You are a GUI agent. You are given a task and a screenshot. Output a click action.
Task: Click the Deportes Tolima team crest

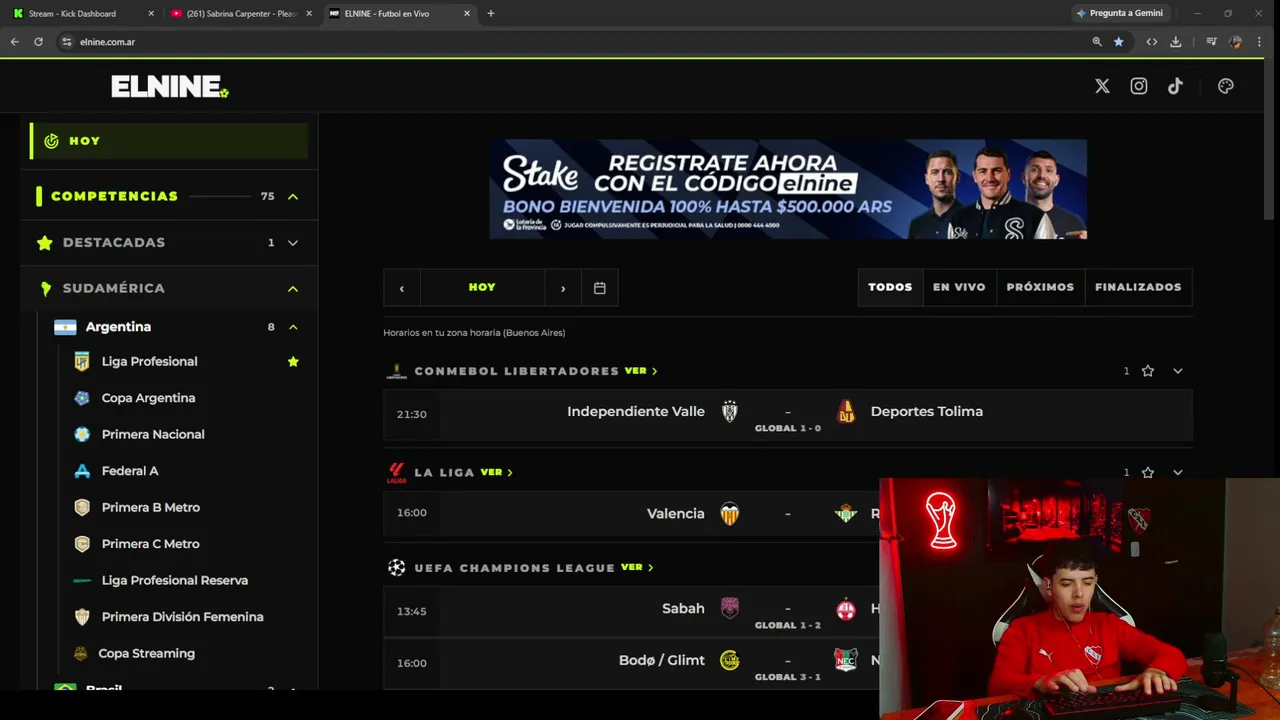846,412
